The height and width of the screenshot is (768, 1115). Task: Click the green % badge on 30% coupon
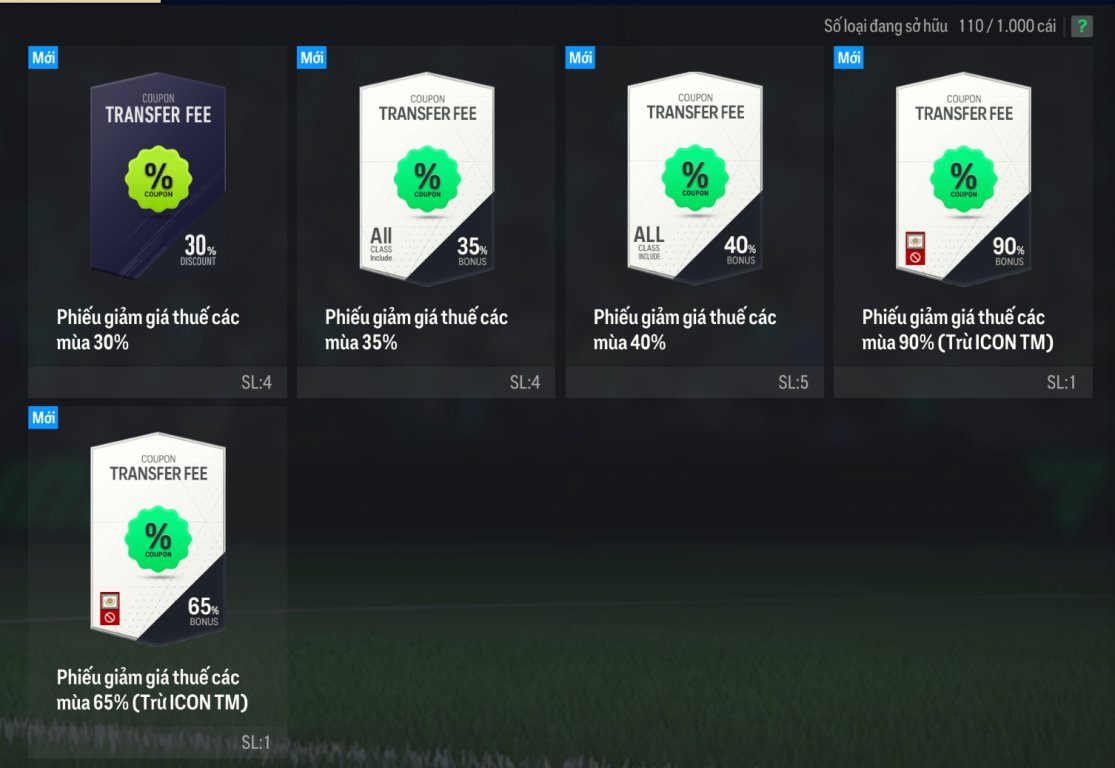pos(158,178)
